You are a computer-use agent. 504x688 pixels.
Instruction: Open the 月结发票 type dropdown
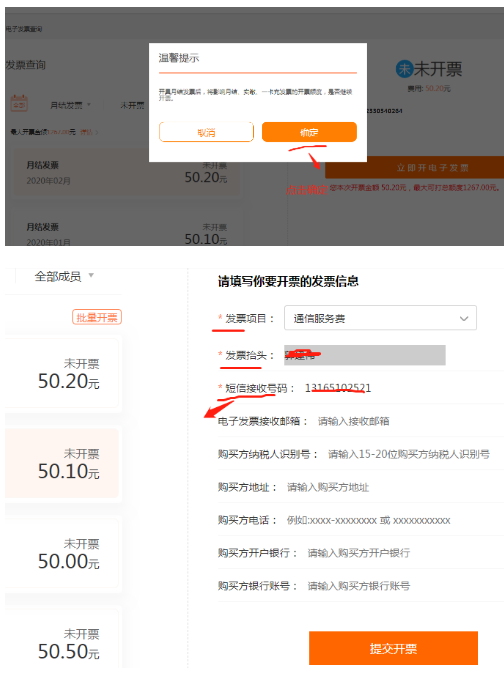(x=70, y=105)
